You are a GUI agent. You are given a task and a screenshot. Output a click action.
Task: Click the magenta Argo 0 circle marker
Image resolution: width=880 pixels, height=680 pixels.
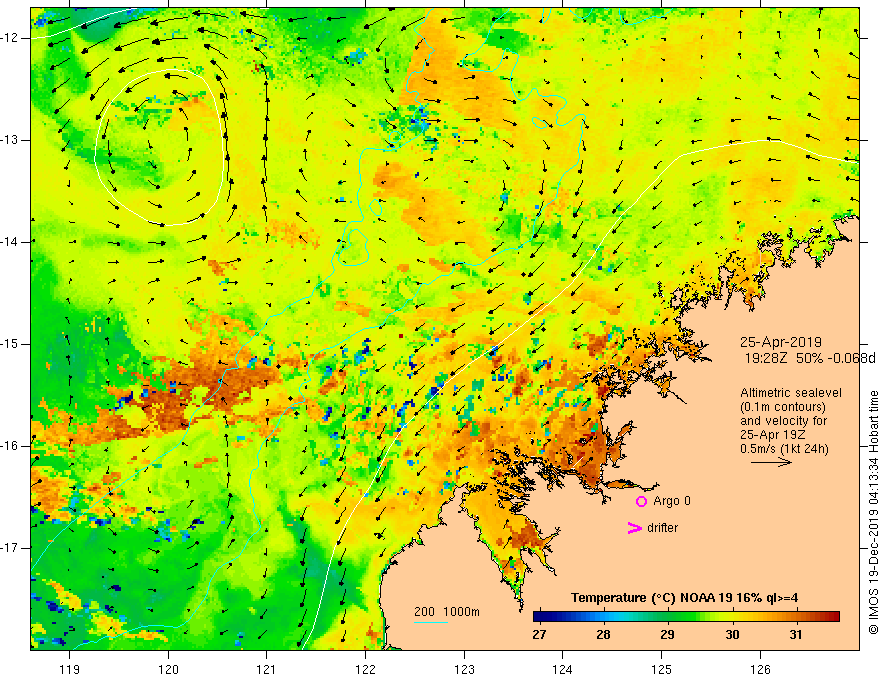[x=641, y=502]
